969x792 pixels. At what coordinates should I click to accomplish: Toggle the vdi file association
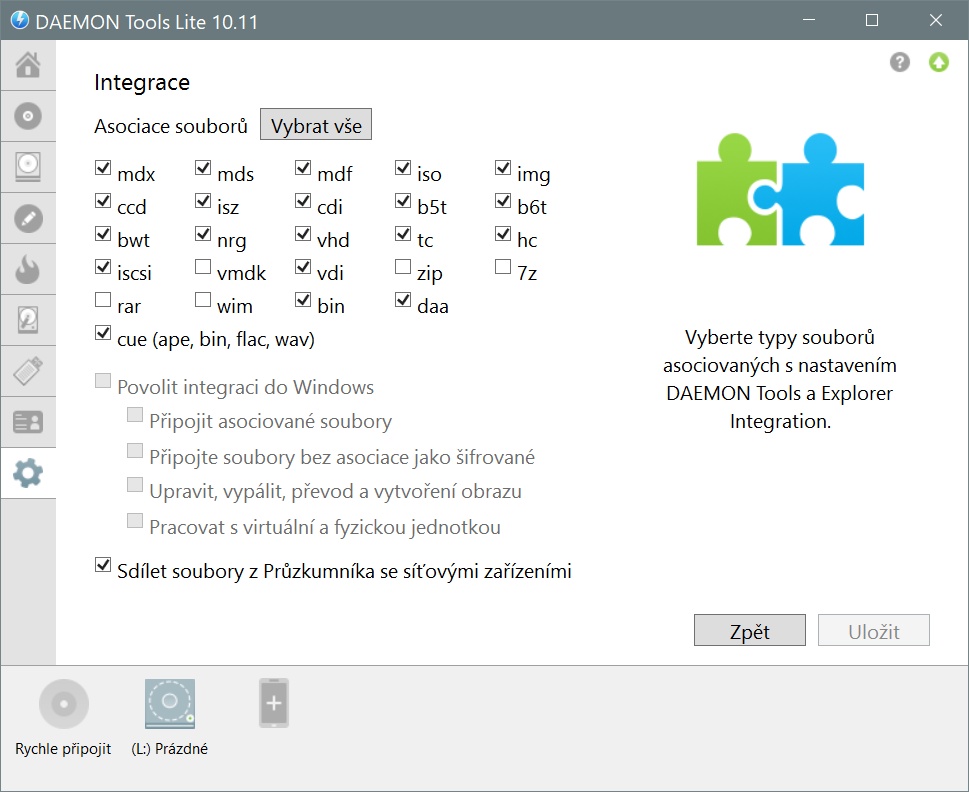[303, 266]
